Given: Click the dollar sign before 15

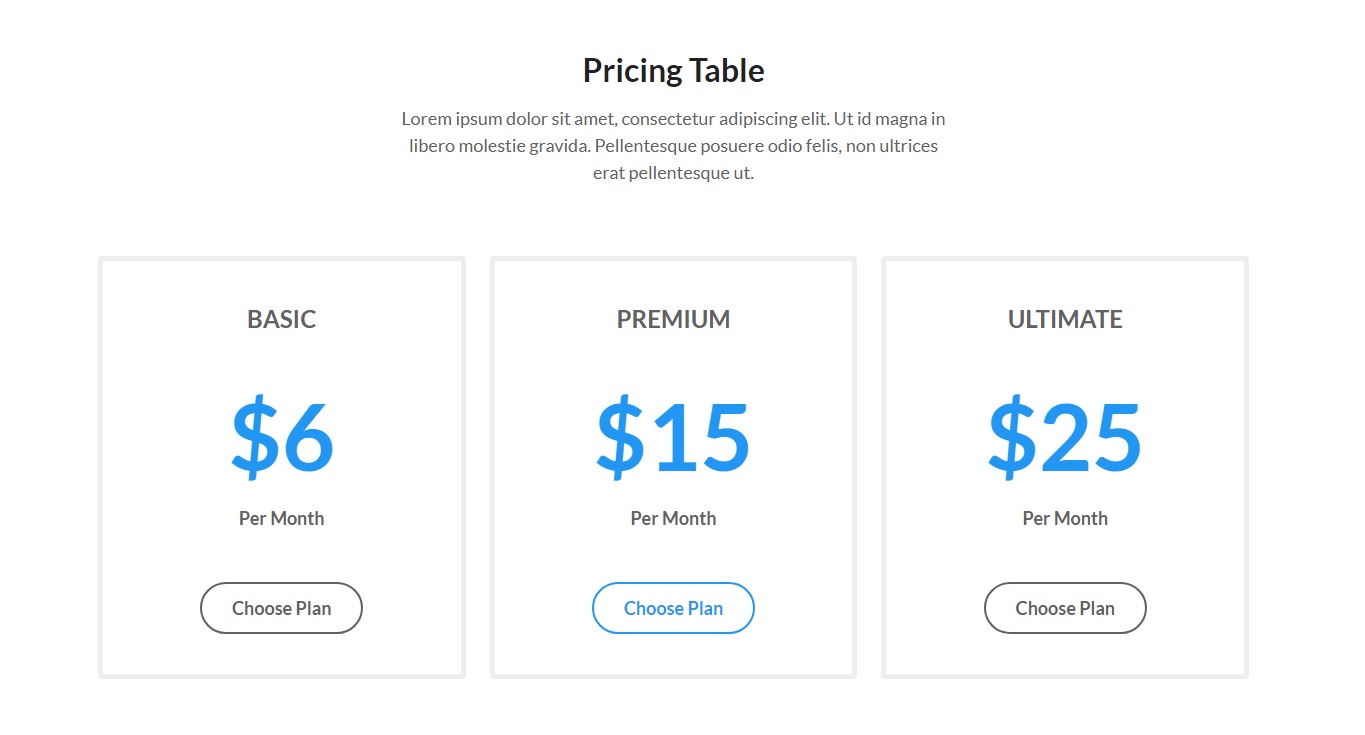Looking at the screenshot, I should pyautogui.click(x=620, y=437).
